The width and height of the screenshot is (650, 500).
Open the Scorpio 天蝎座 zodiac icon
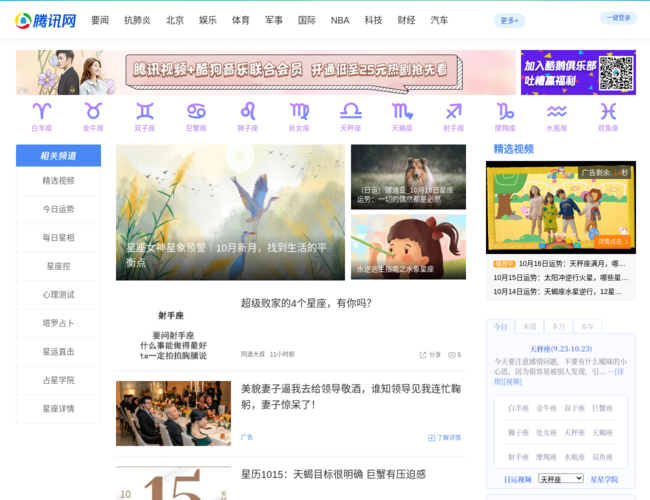(402, 117)
